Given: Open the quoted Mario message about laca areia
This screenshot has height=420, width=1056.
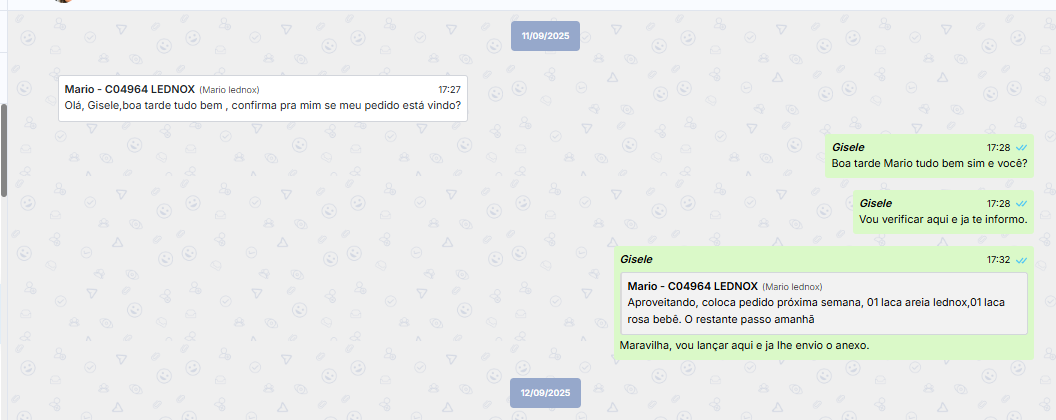Looking at the screenshot, I should (824, 304).
